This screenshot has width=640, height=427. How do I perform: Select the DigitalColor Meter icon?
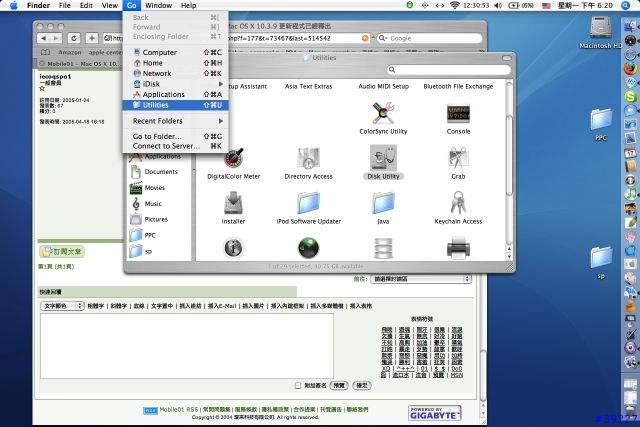[x=233, y=158]
